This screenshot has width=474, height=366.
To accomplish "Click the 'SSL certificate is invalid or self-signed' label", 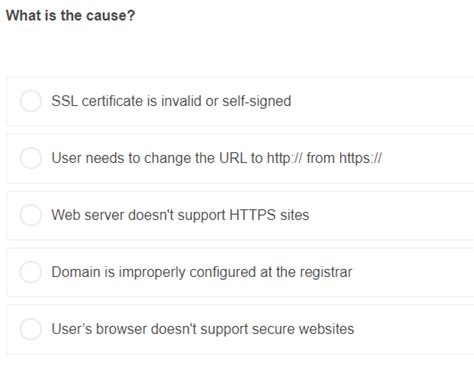I will click(x=171, y=101).
